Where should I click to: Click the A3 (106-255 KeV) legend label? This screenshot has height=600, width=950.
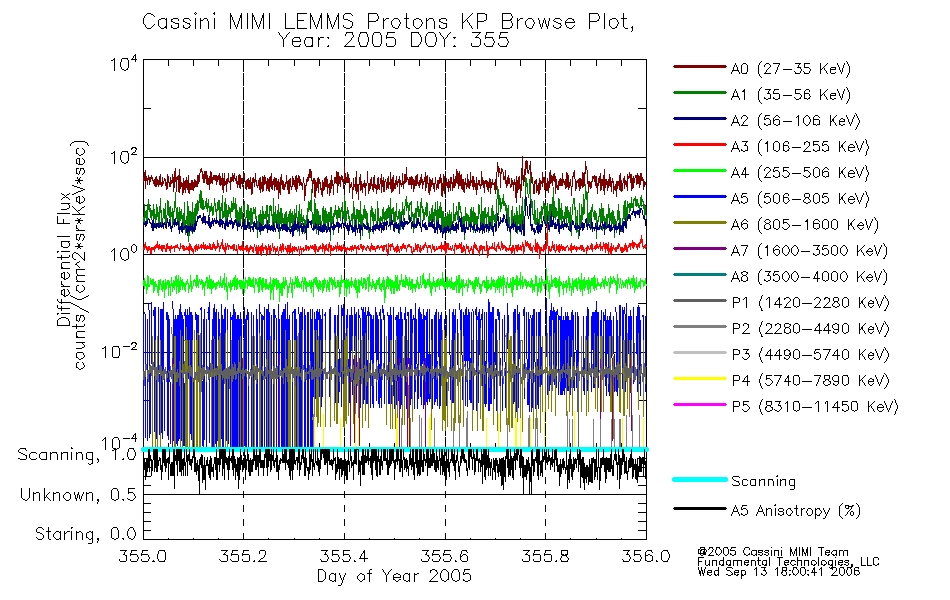click(x=800, y=147)
